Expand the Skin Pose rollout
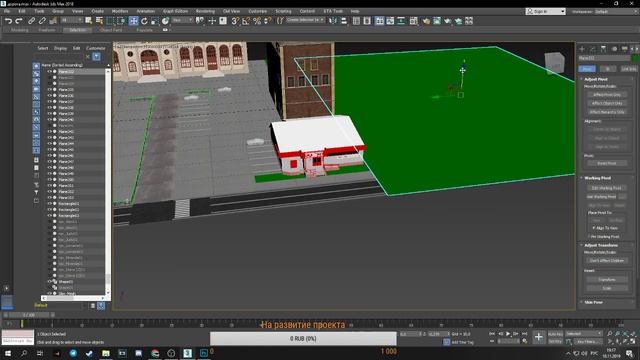 pos(593,302)
